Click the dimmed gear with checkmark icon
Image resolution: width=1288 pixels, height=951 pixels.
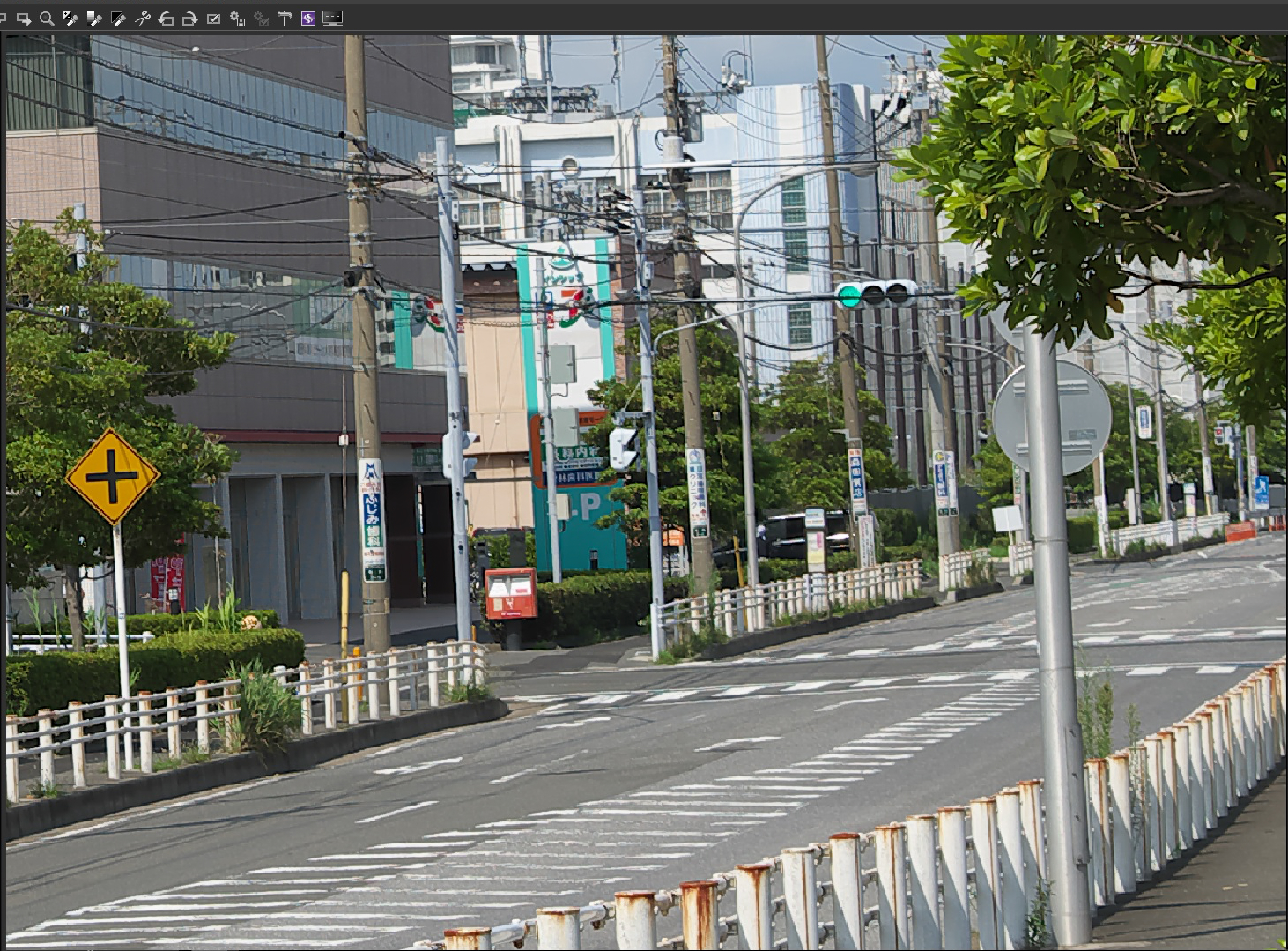261,19
